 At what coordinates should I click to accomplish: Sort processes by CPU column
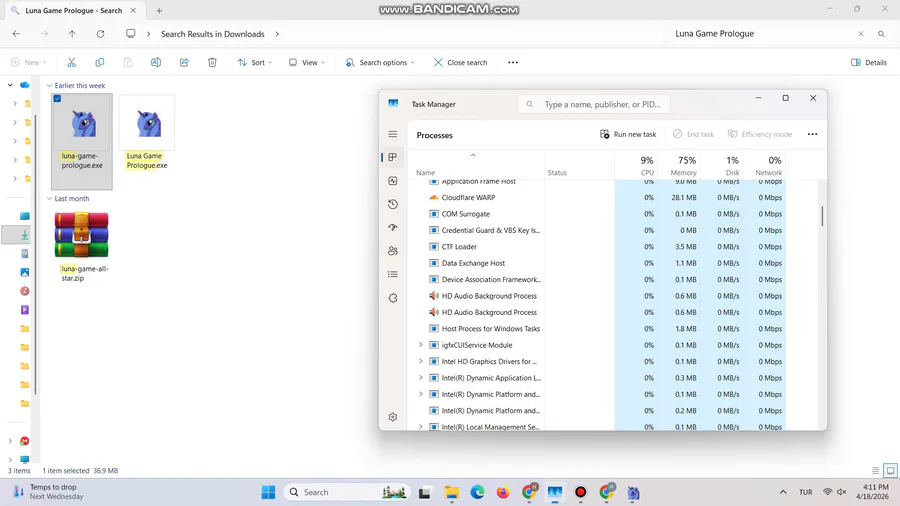(637, 165)
